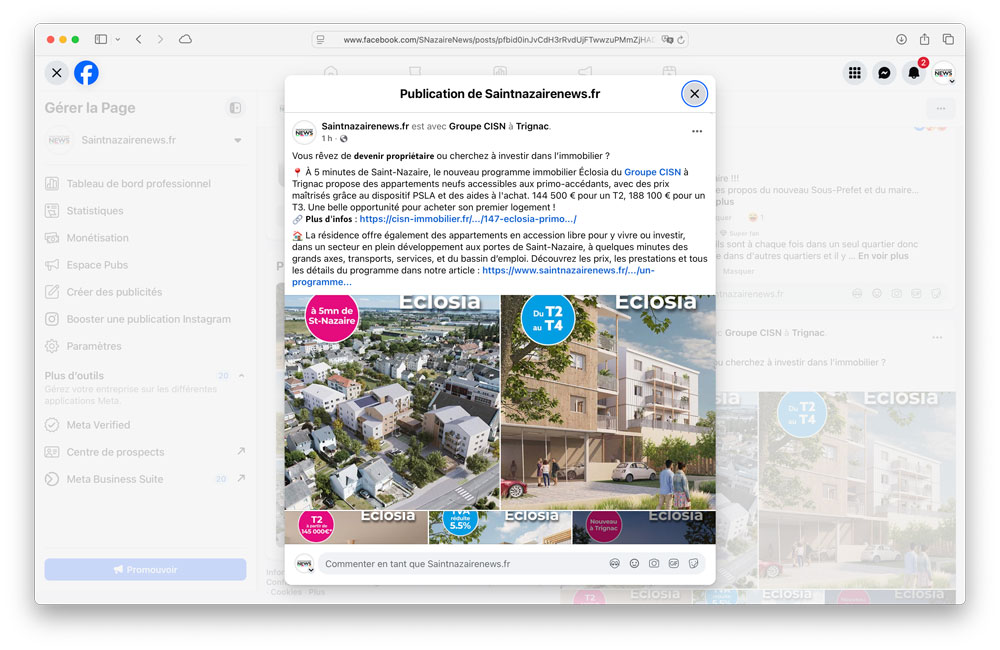1000x650 pixels.
Task: Open Messenger chats
Action: 884,73
